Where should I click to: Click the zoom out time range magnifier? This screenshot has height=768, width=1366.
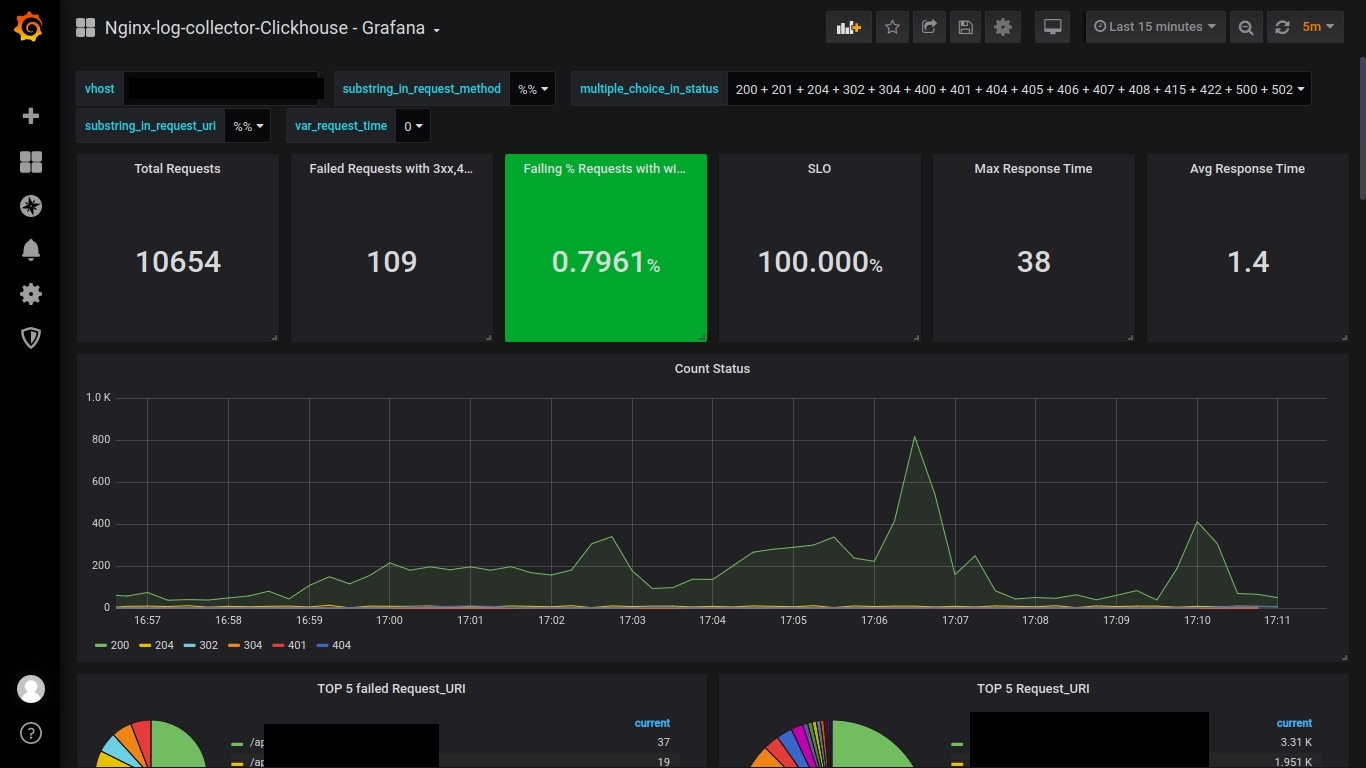[1246, 27]
